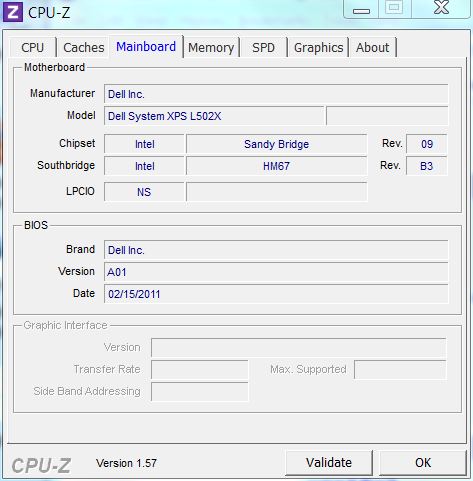Image resolution: width=473 pixels, height=481 pixels.
Task: Close the CPU-Z window
Action: (441, 9)
